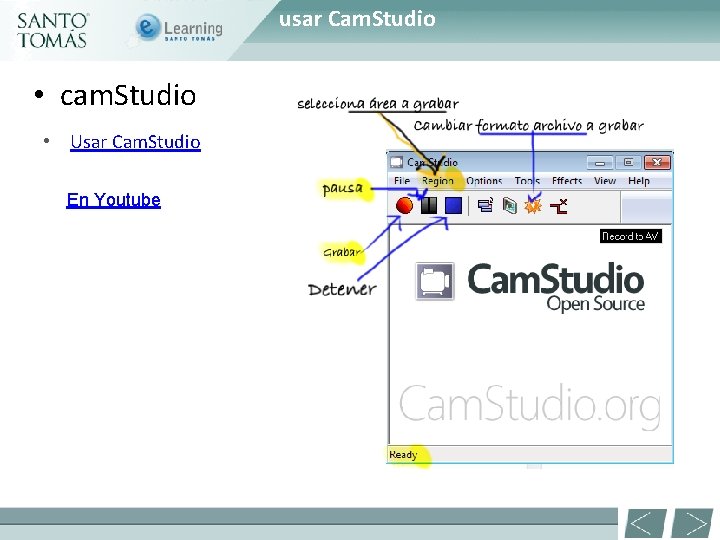Go to the previous slide arrow

point(645,523)
